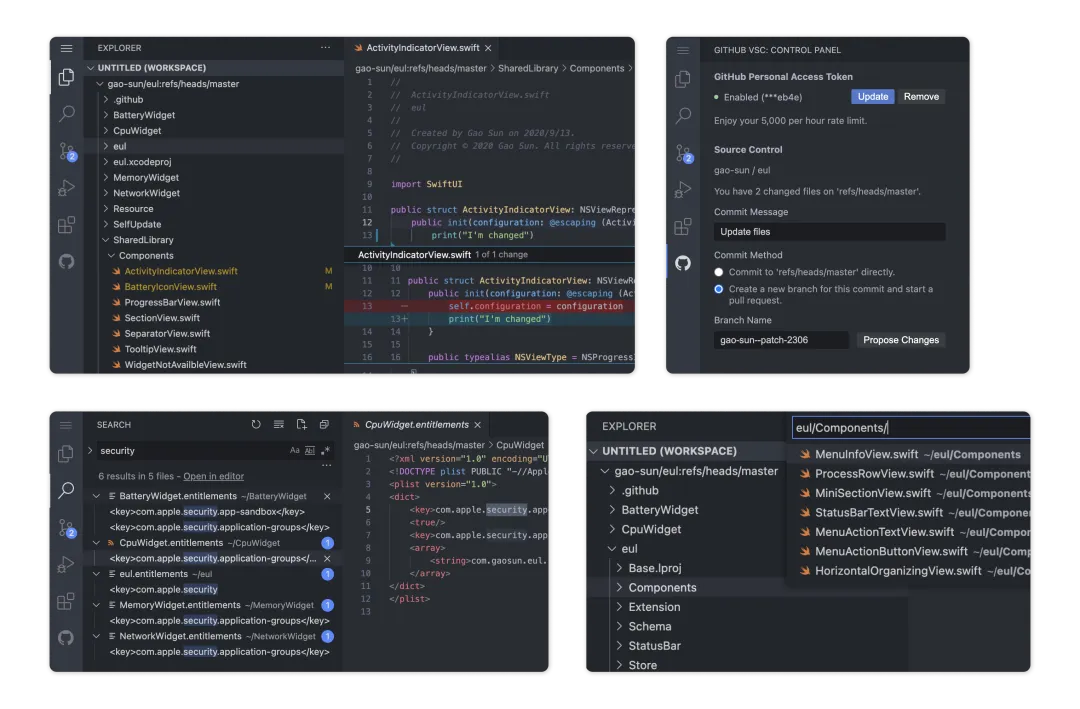Open the 'com.apple.security.app-sandbox' search match
Viewport: 1080px width, 709px height.
click(207, 512)
